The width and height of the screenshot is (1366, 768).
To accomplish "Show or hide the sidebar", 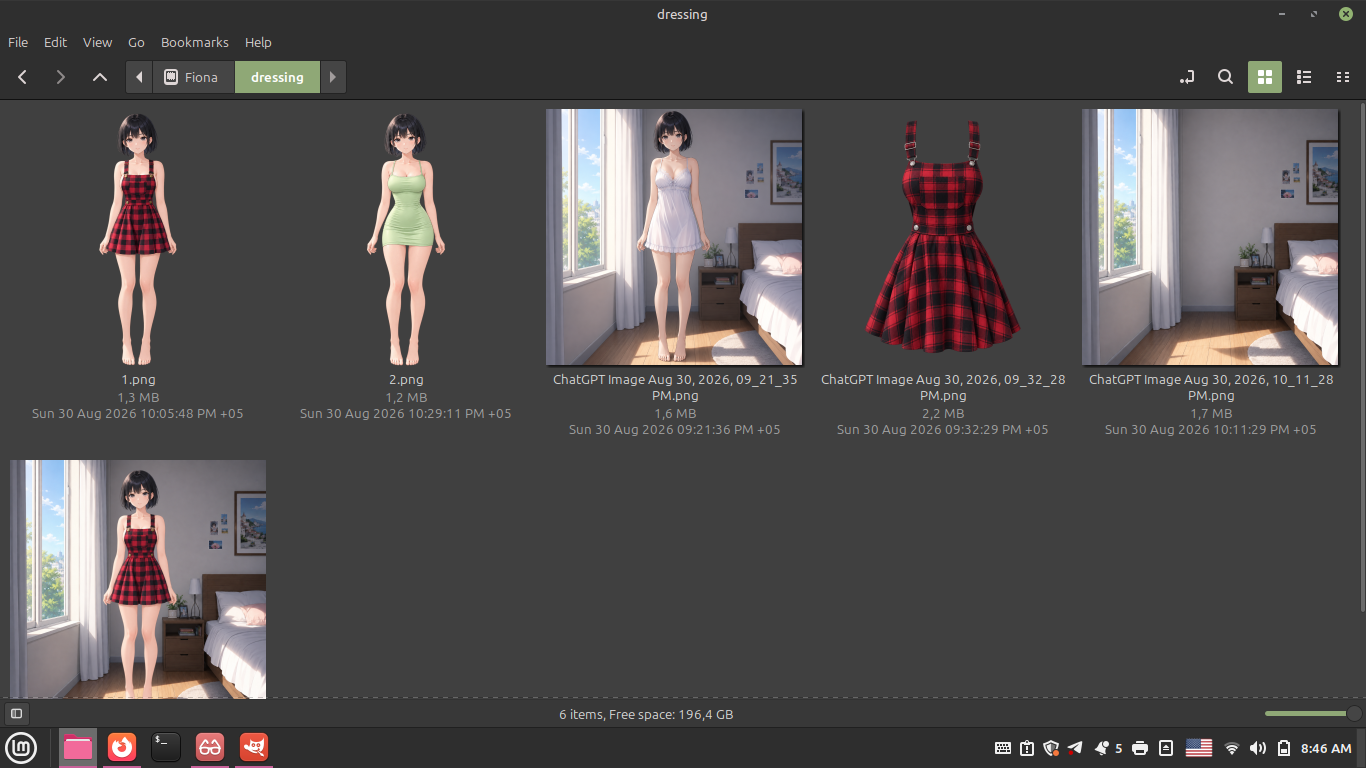I will (17, 714).
